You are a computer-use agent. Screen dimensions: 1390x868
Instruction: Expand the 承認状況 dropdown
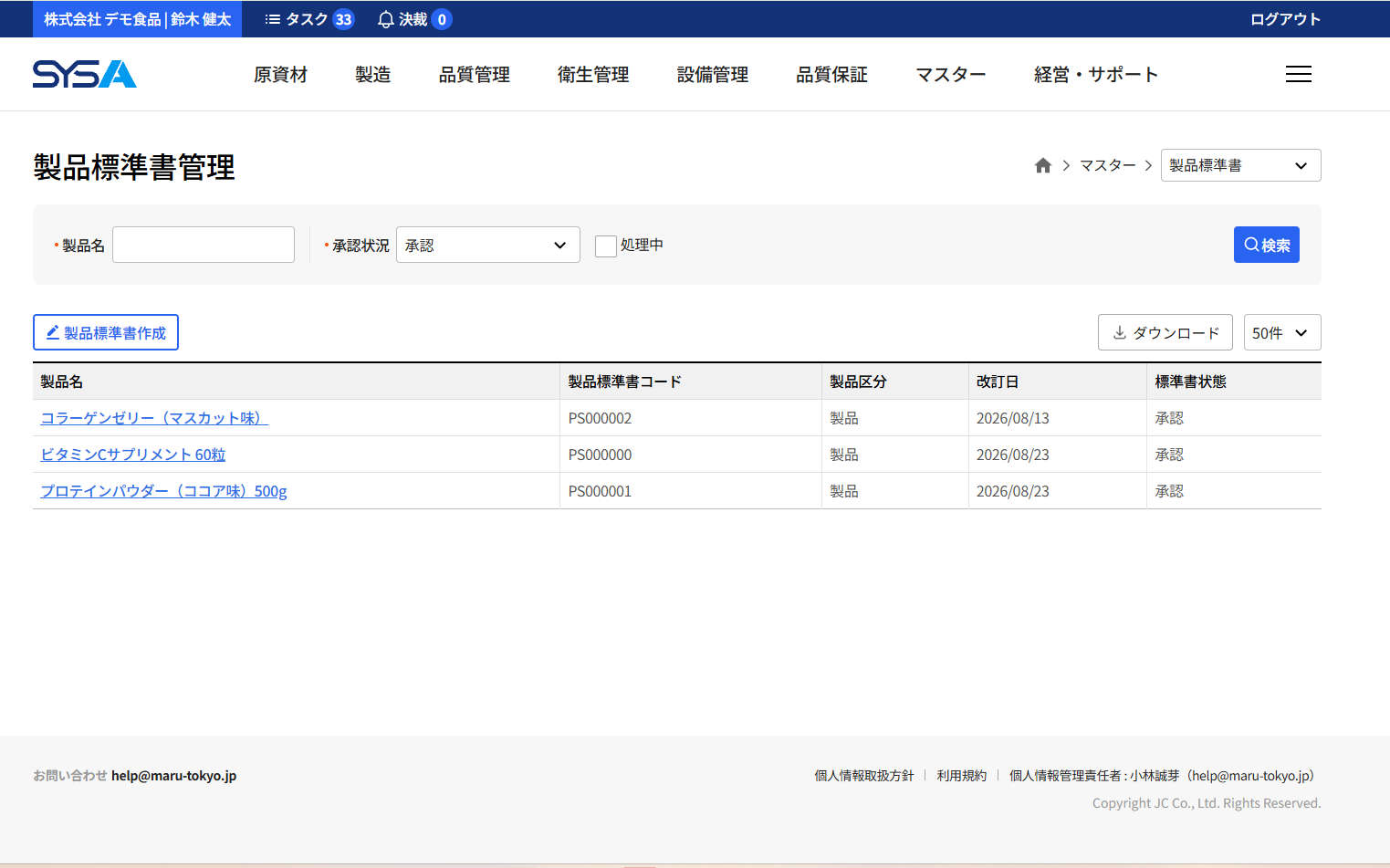(488, 245)
